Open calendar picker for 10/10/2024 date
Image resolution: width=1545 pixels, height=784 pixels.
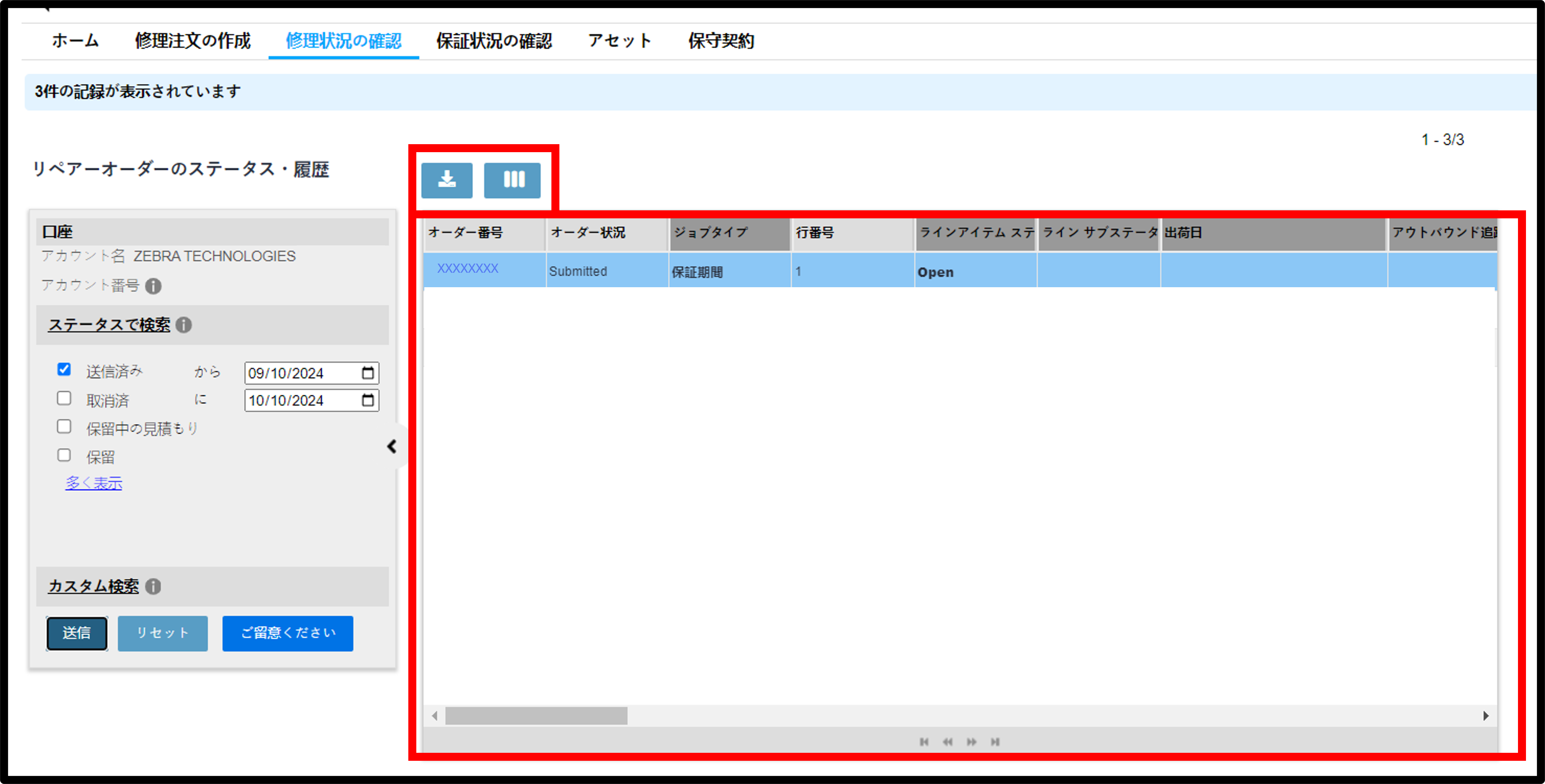pyautogui.click(x=368, y=400)
